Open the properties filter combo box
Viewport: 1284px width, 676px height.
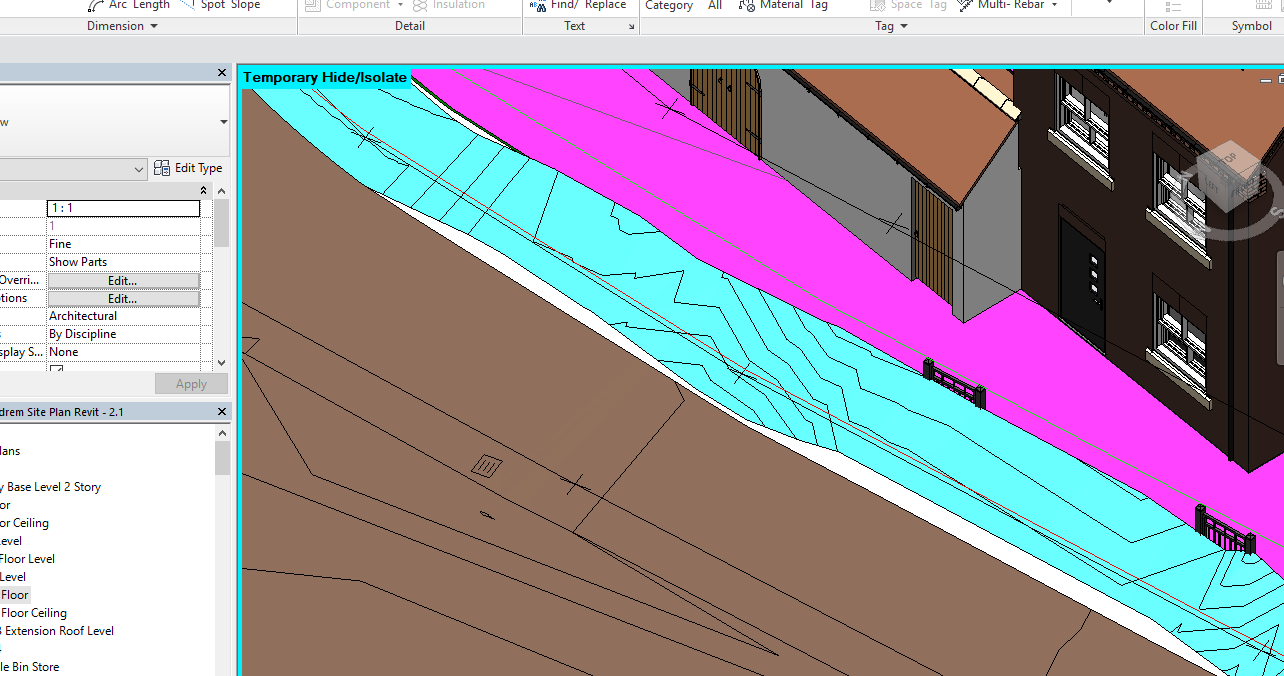[72, 169]
